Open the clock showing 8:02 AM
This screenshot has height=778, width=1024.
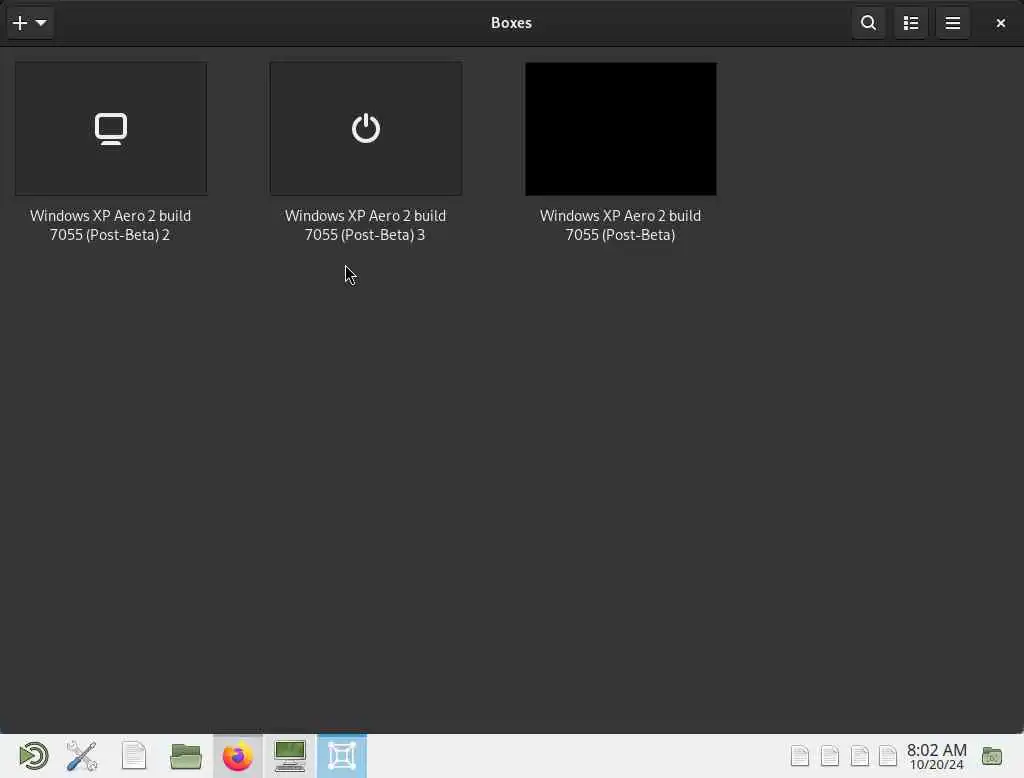pos(936,756)
